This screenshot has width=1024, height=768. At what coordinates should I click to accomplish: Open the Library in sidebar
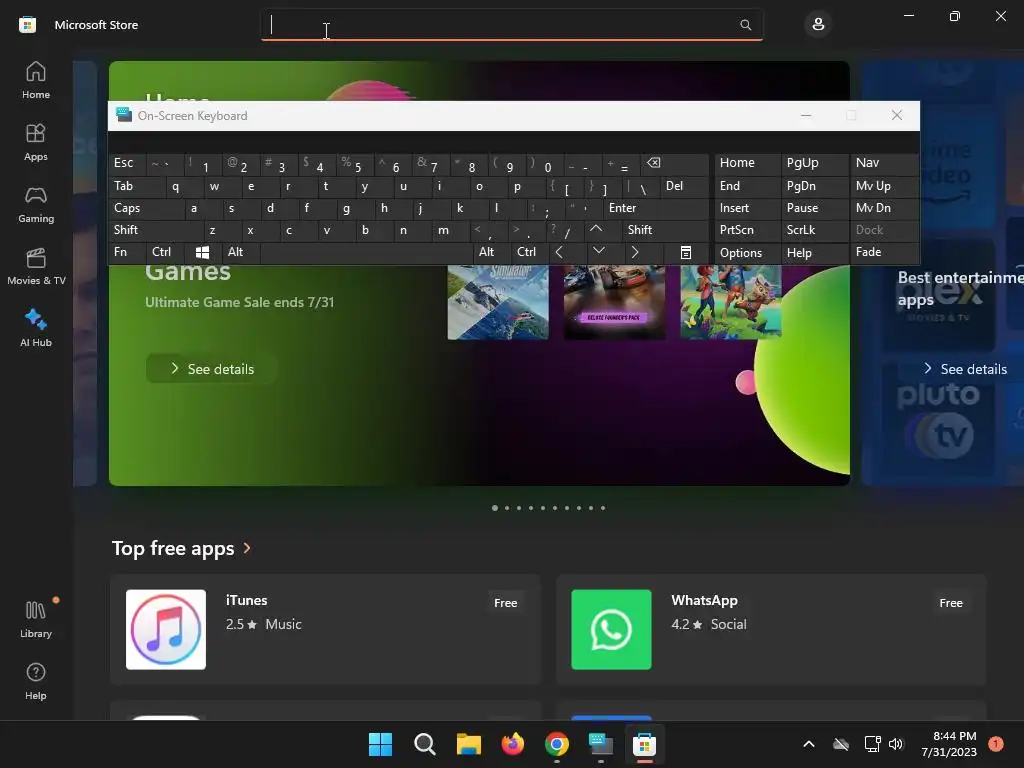tap(36, 619)
